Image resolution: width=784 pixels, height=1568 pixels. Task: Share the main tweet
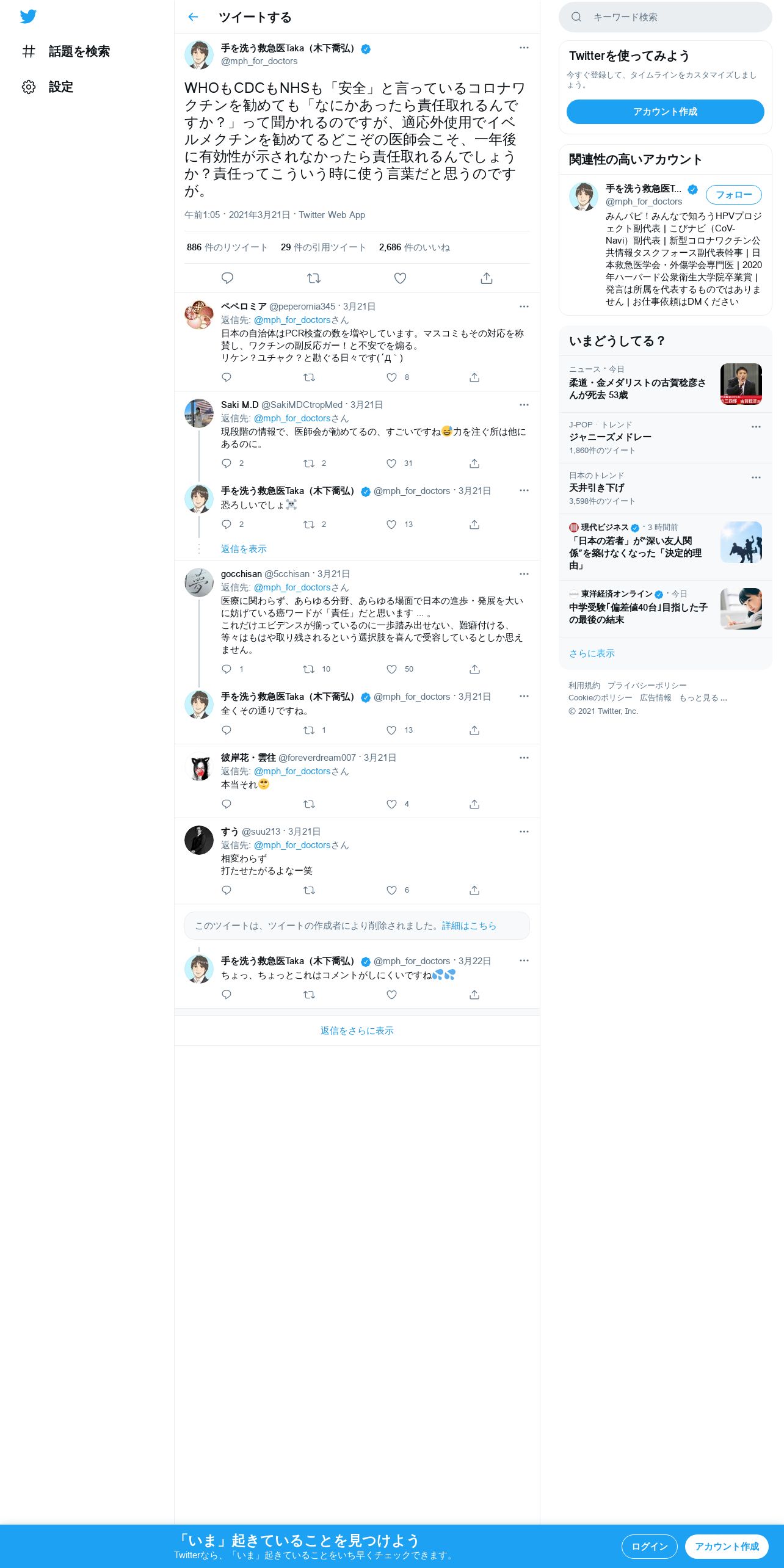click(x=487, y=278)
